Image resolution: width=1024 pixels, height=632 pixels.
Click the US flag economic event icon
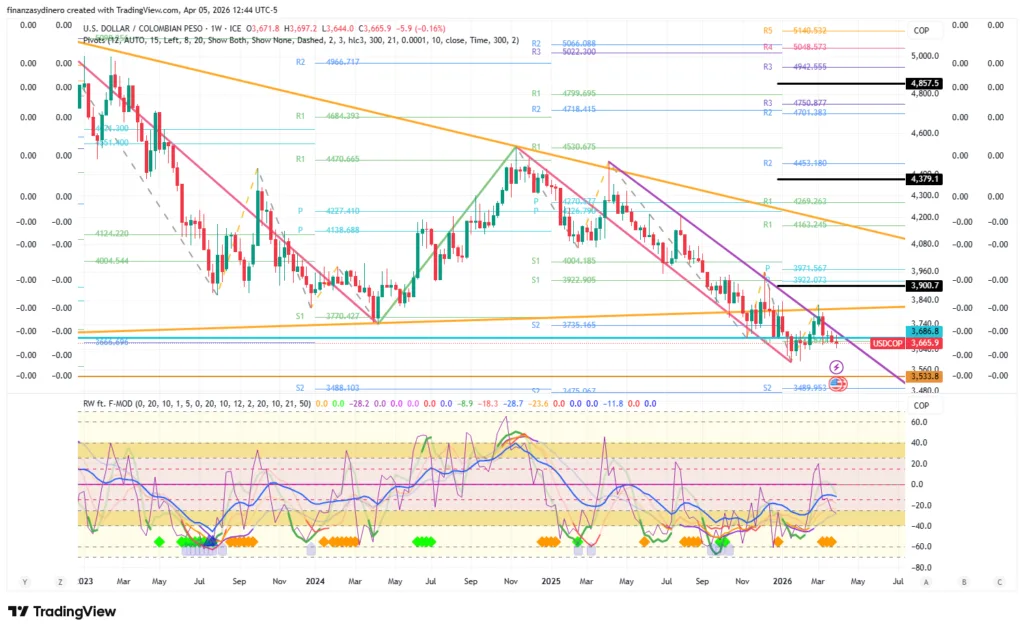[x=837, y=383]
